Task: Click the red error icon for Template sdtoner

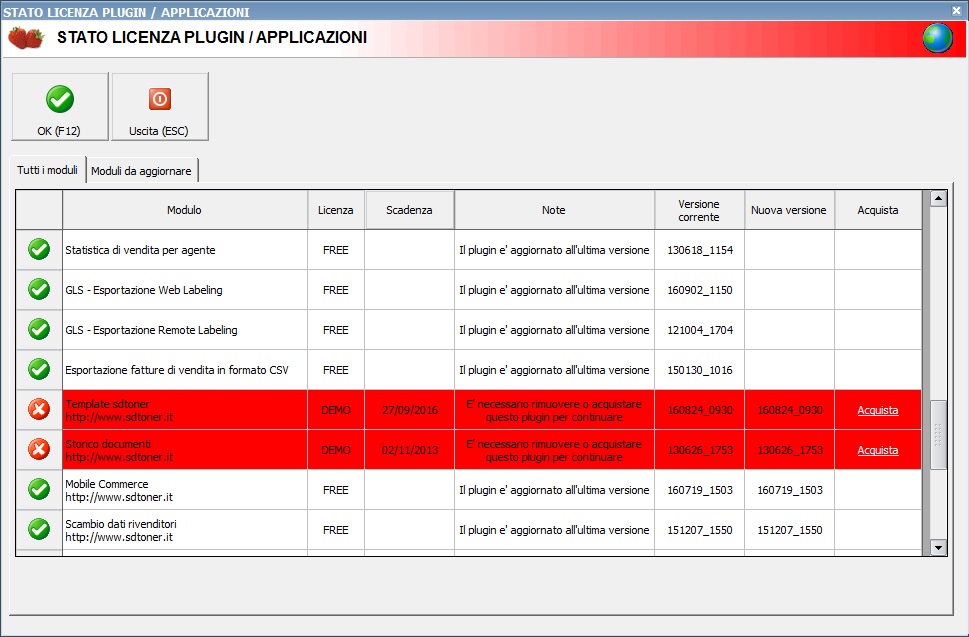Action: [x=39, y=409]
